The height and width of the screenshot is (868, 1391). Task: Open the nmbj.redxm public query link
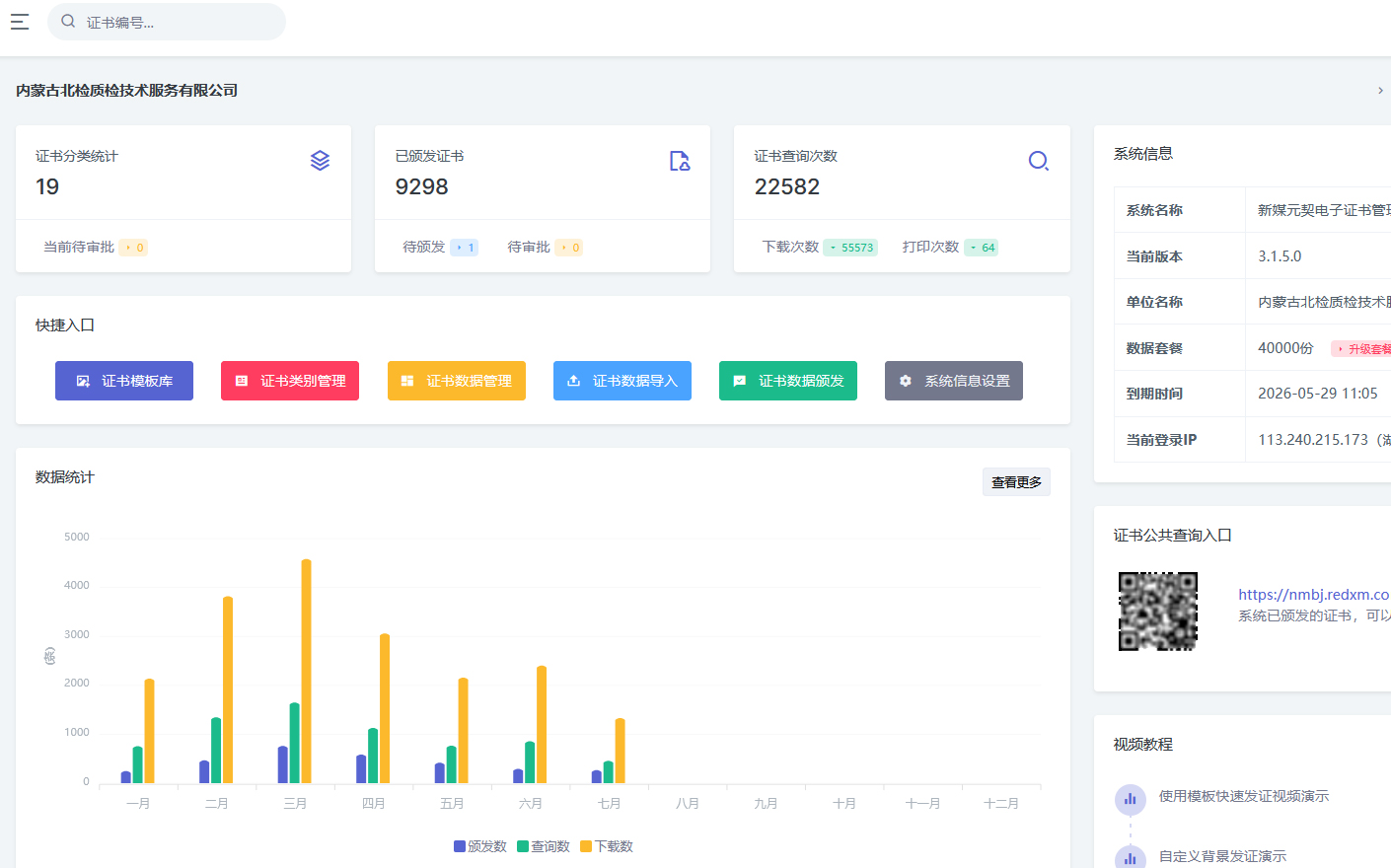pos(1314,594)
